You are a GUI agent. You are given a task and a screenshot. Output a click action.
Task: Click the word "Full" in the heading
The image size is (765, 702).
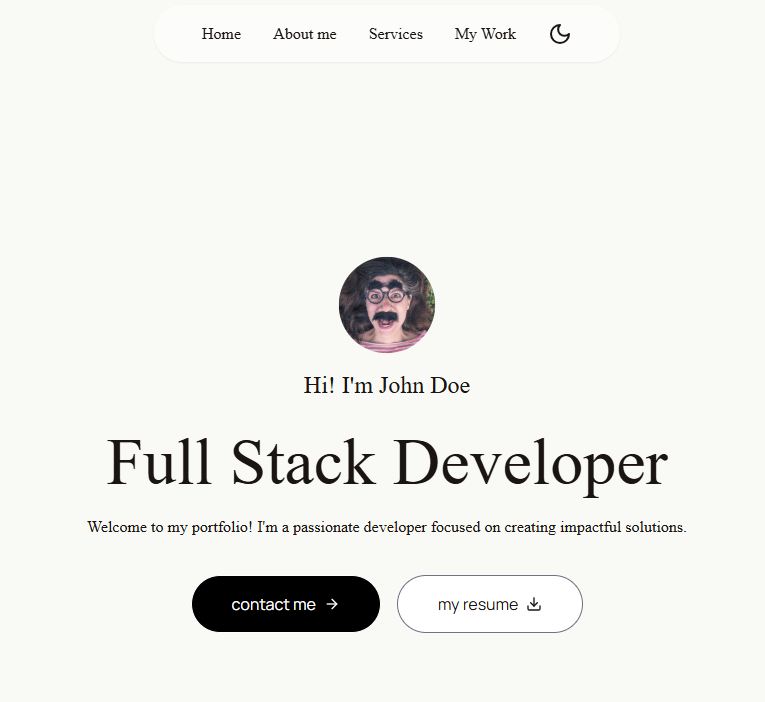pyautogui.click(x=159, y=461)
